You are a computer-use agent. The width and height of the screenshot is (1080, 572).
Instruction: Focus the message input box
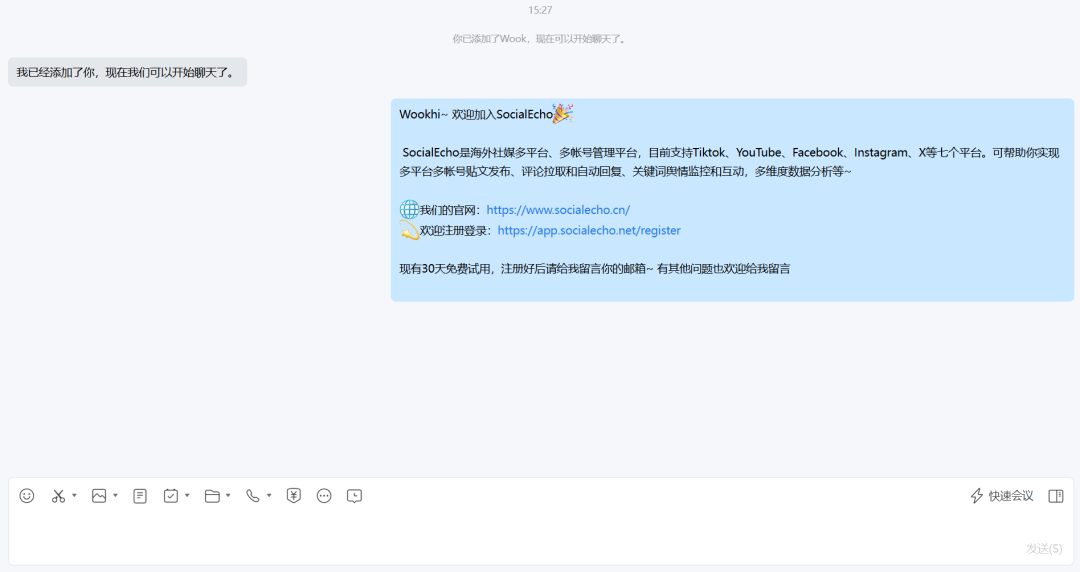click(x=541, y=538)
